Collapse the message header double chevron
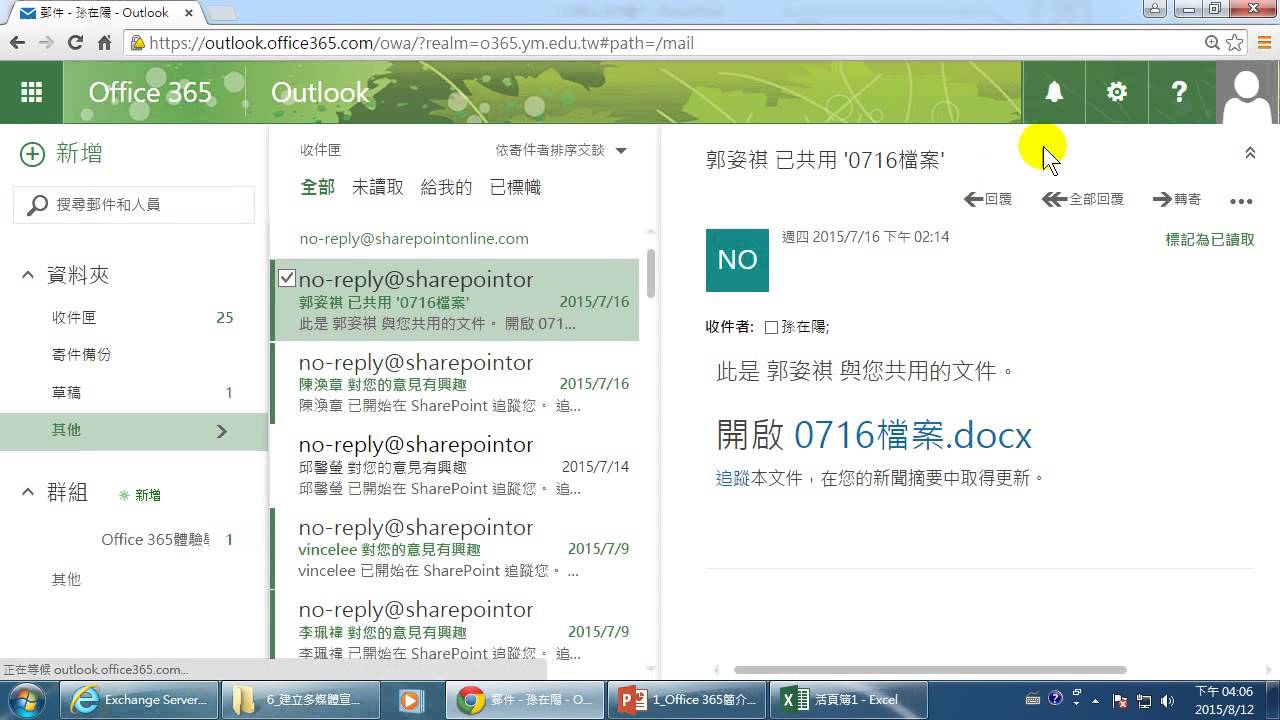This screenshot has width=1280, height=720. [1249, 153]
